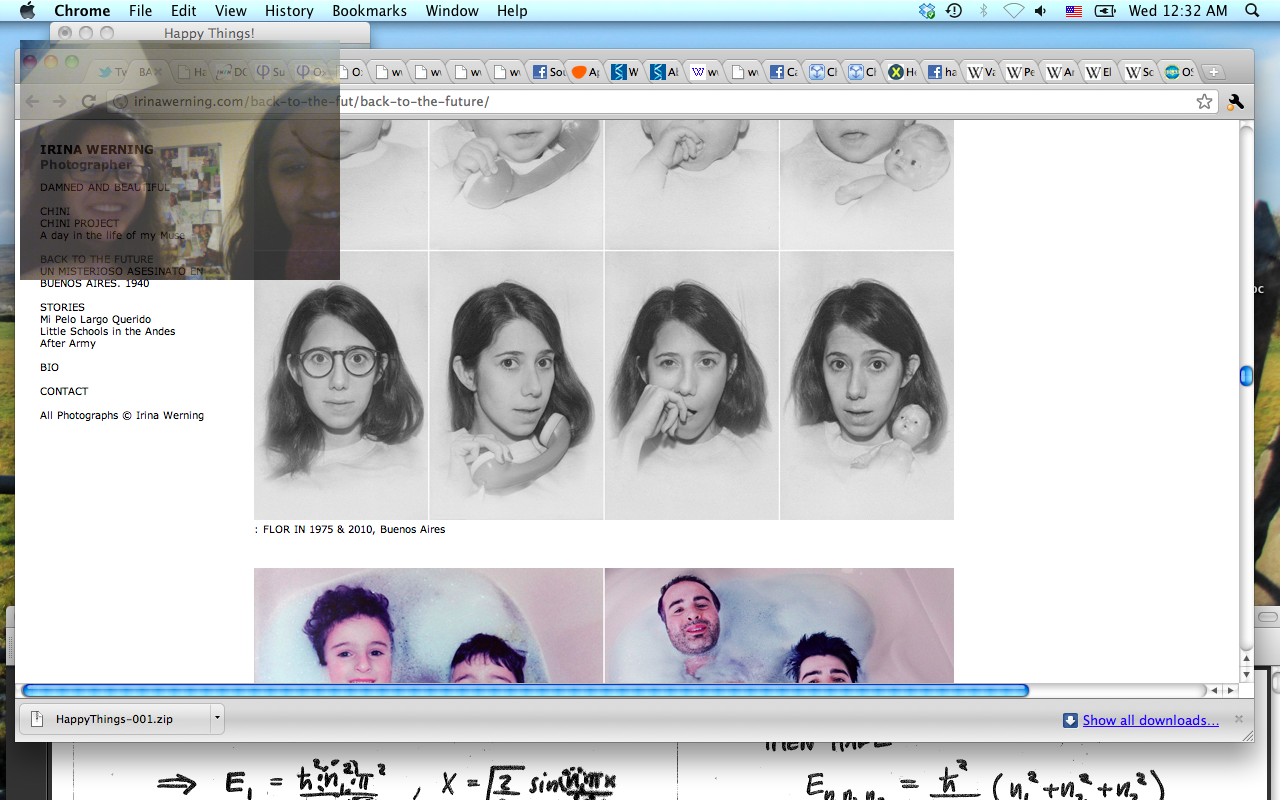This screenshot has width=1280, height=800.
Task: Go to the CONTACT page
Action: pyautogui.click(x=64, y=391)
